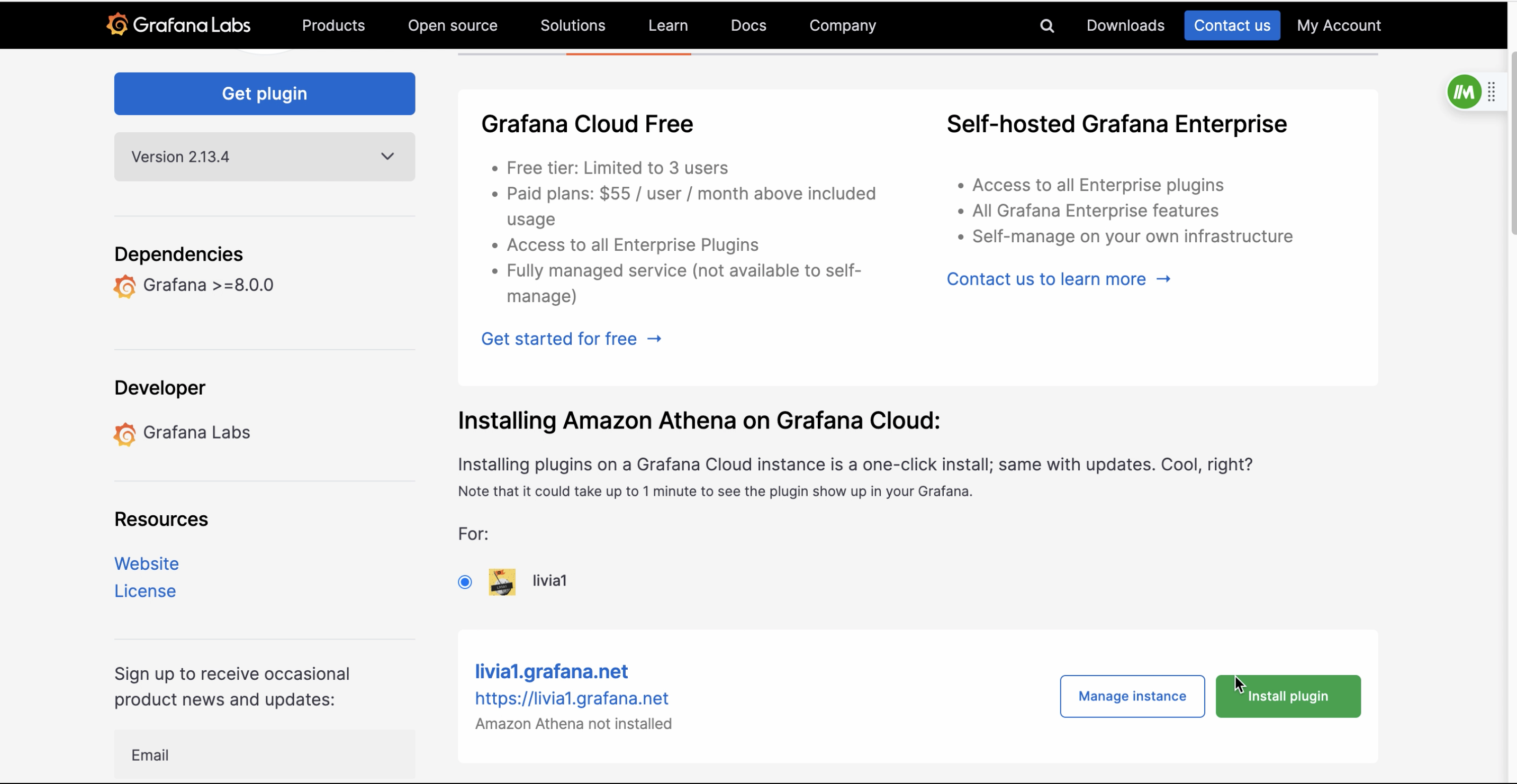
Task: Click the Grafana >=8.0.0 dependency text
Action: pyautogui.click(x=208, y=285)
